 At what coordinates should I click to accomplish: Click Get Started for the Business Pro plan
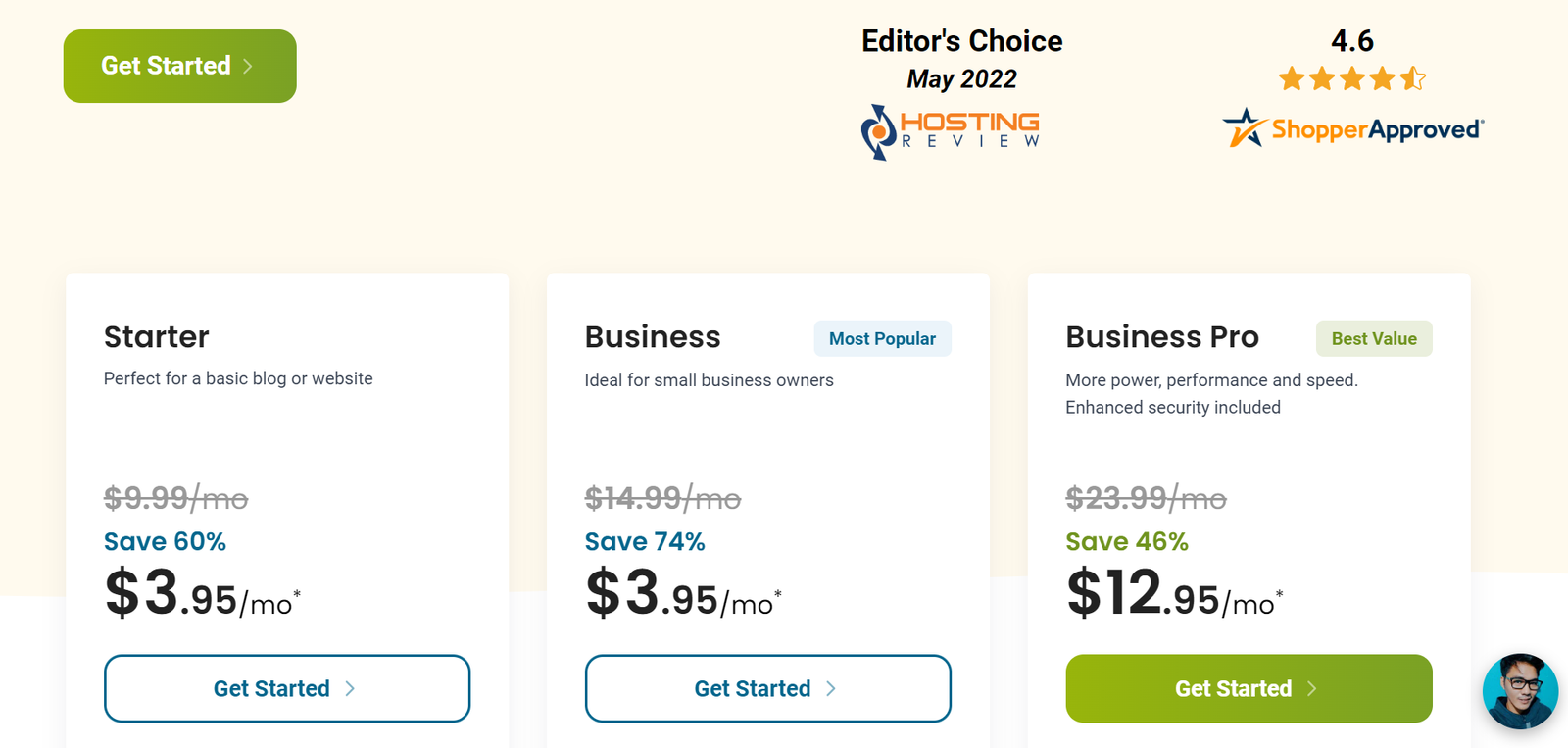(1248, 688)
